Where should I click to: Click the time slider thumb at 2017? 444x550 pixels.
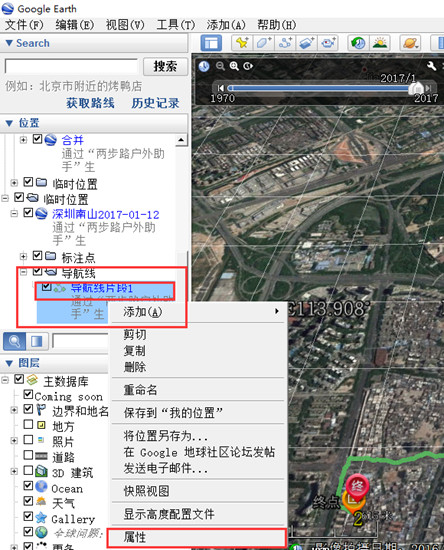[x=417, y=88]
